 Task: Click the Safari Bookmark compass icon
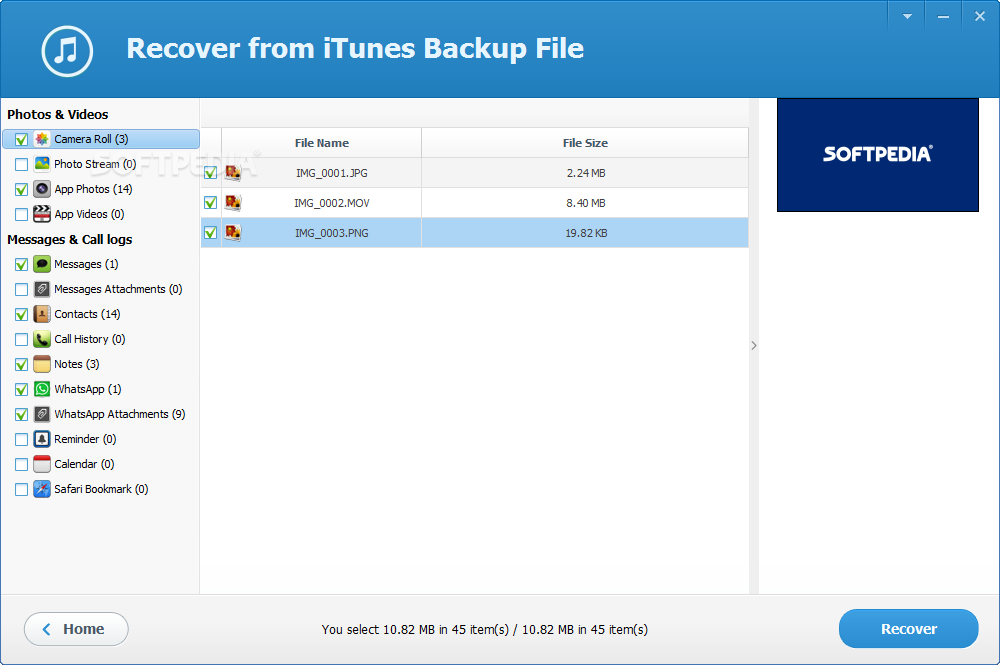(42, 489)
